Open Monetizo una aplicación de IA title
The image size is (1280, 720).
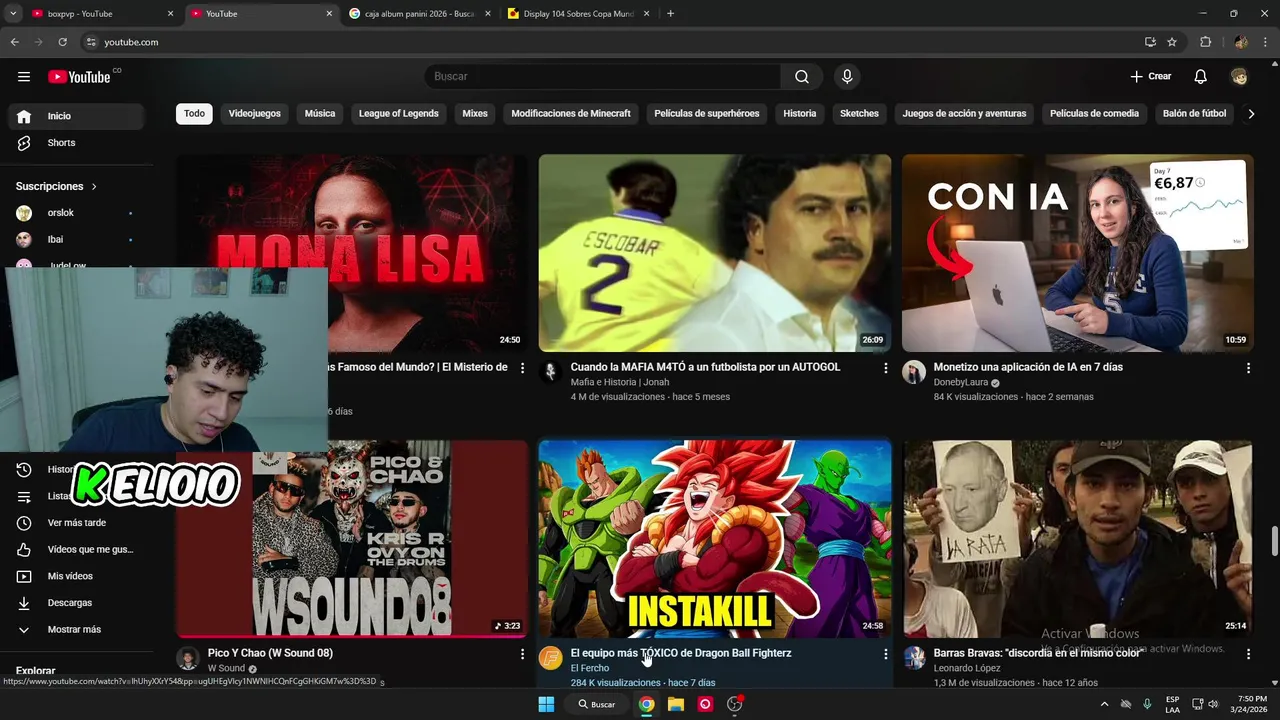(x=1028, y=367)
